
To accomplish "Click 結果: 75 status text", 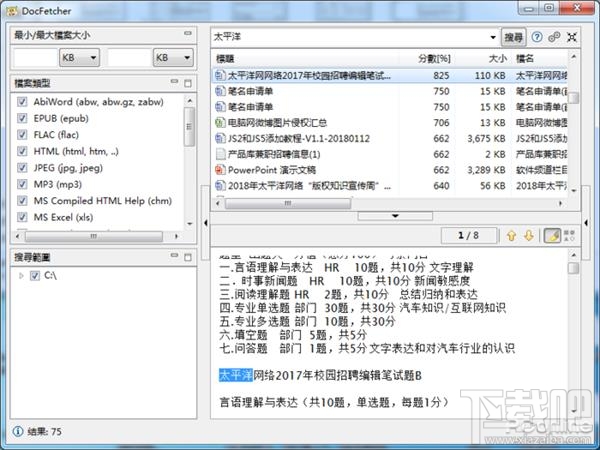I will click(44, 432).
